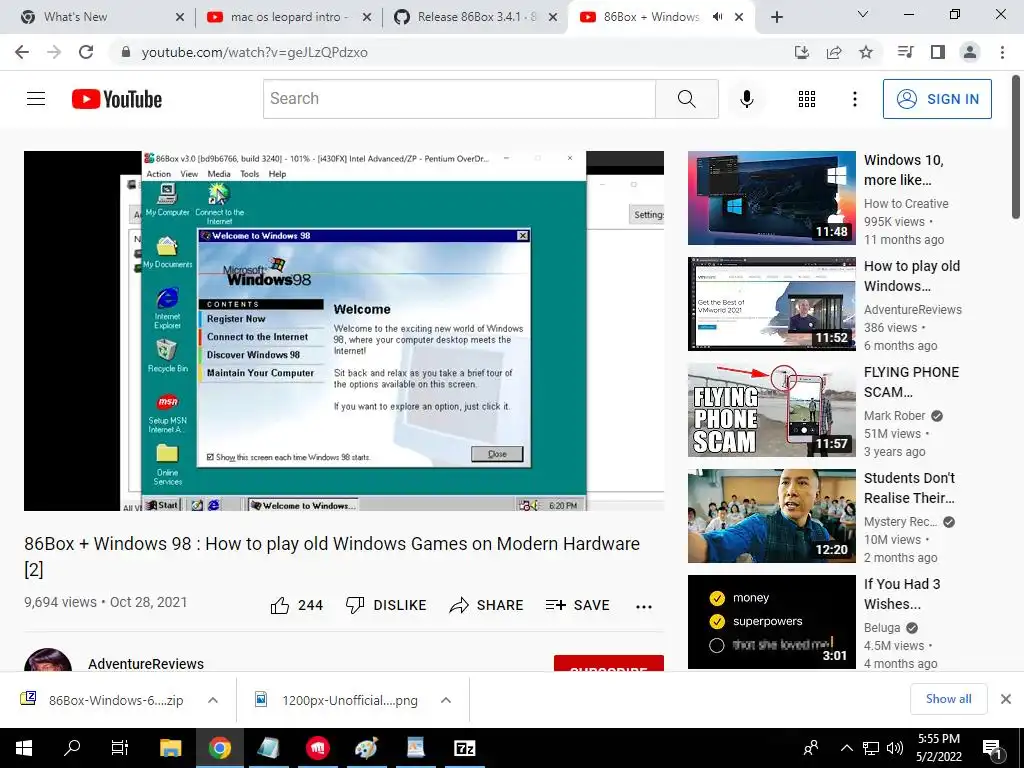1024x768 pixels.
Task: Close the Release 86Box GitHub tab
Action: 553,17
